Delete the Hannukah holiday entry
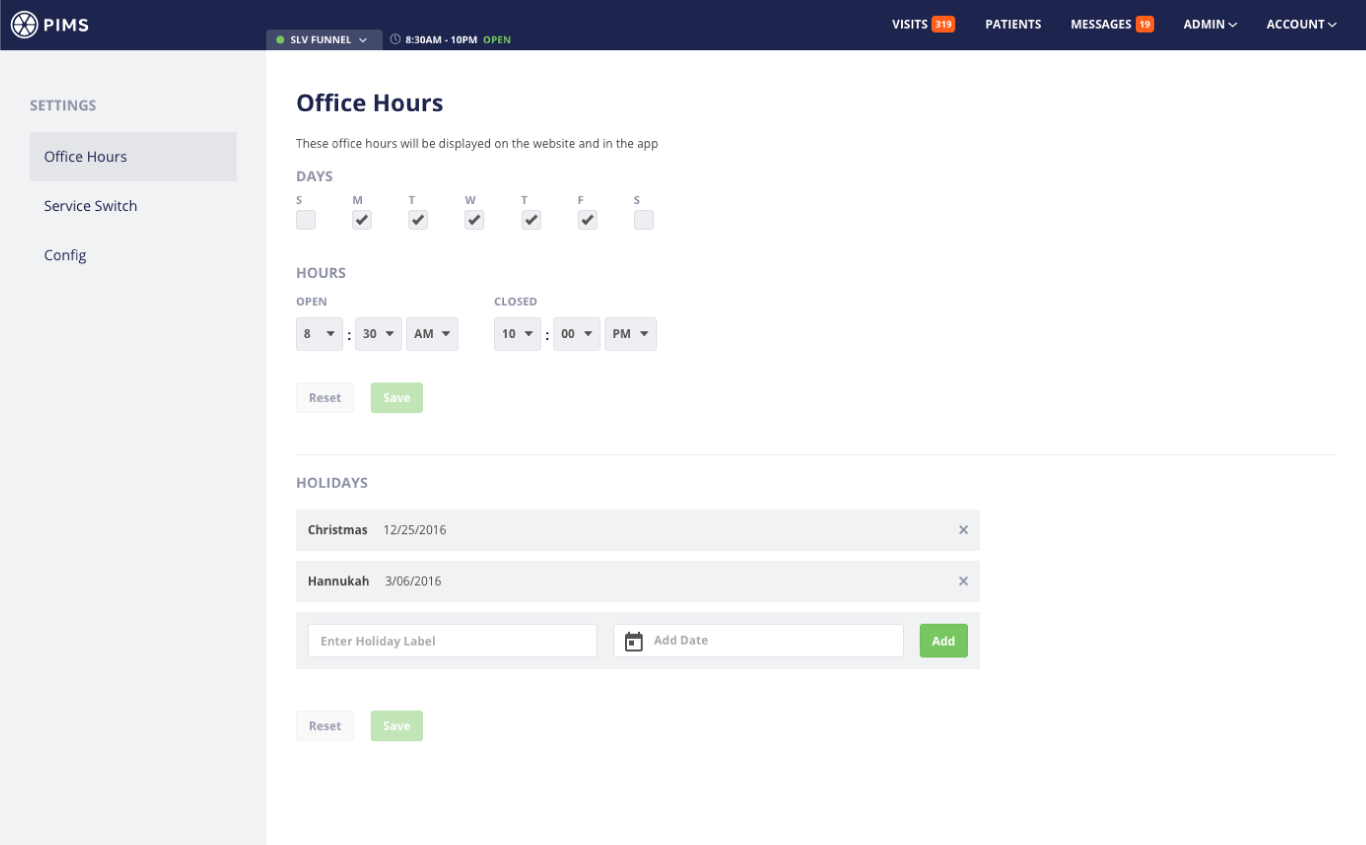 coord(963,581)
